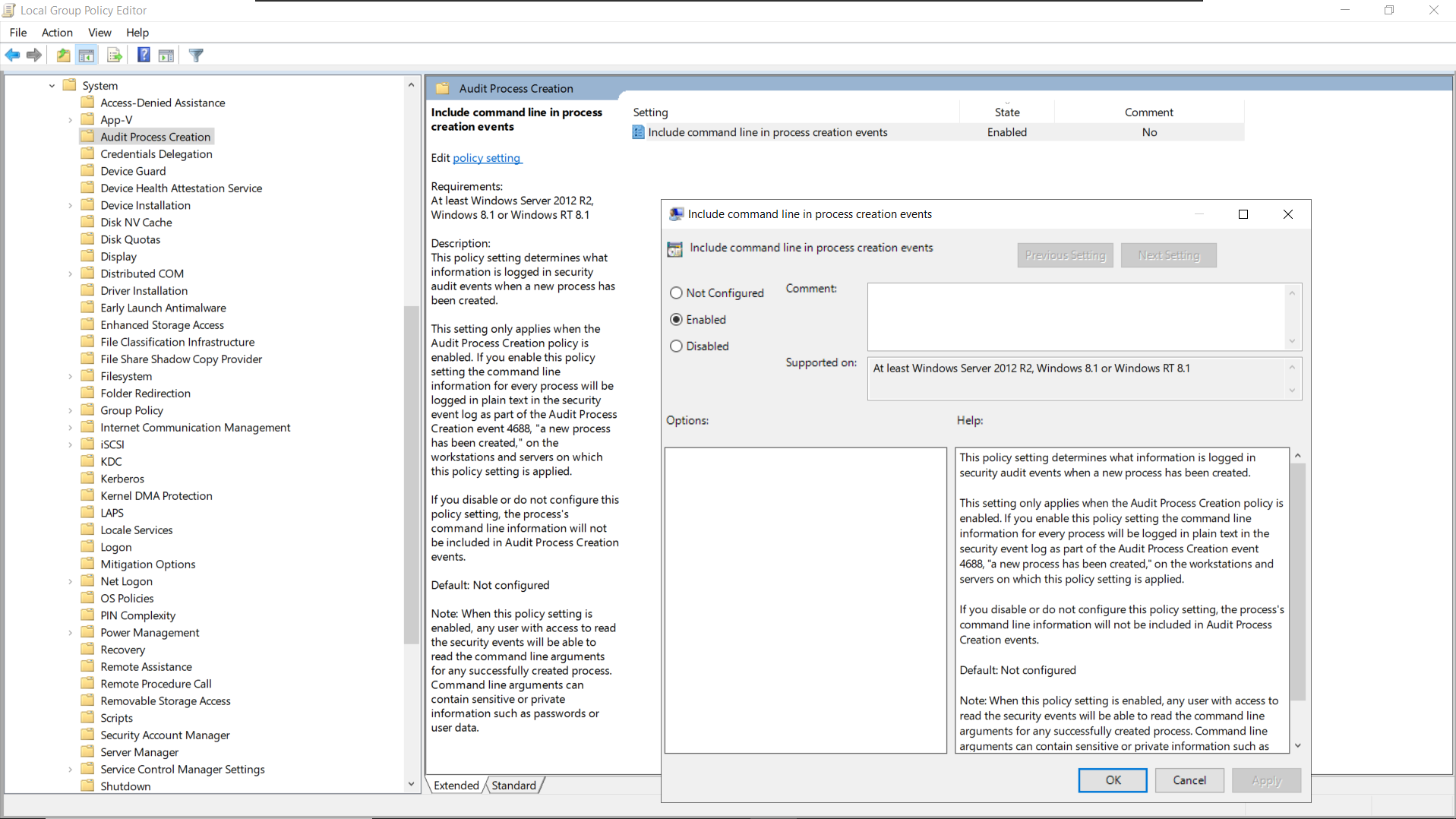The width and height of the screenshot is (1456, 819).
Task: Select the Disabled radio button
Action: point(676,346)
